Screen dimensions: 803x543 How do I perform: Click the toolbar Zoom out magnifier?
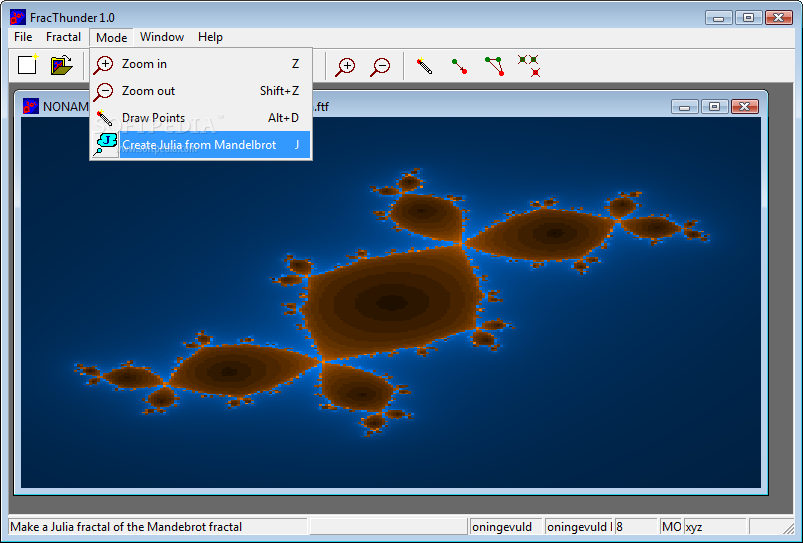(381, 67)
